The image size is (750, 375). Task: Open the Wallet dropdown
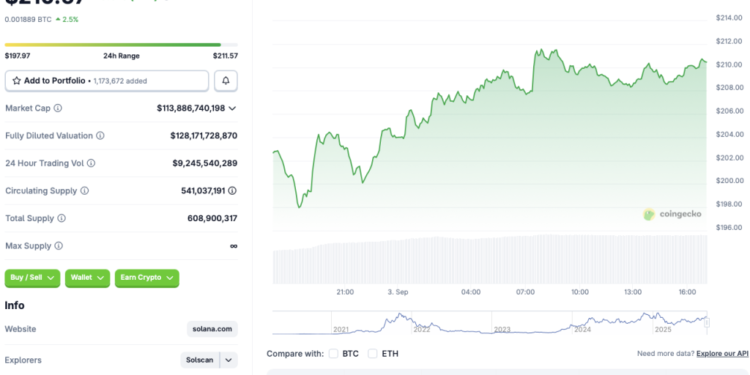(x=88, y=278)
